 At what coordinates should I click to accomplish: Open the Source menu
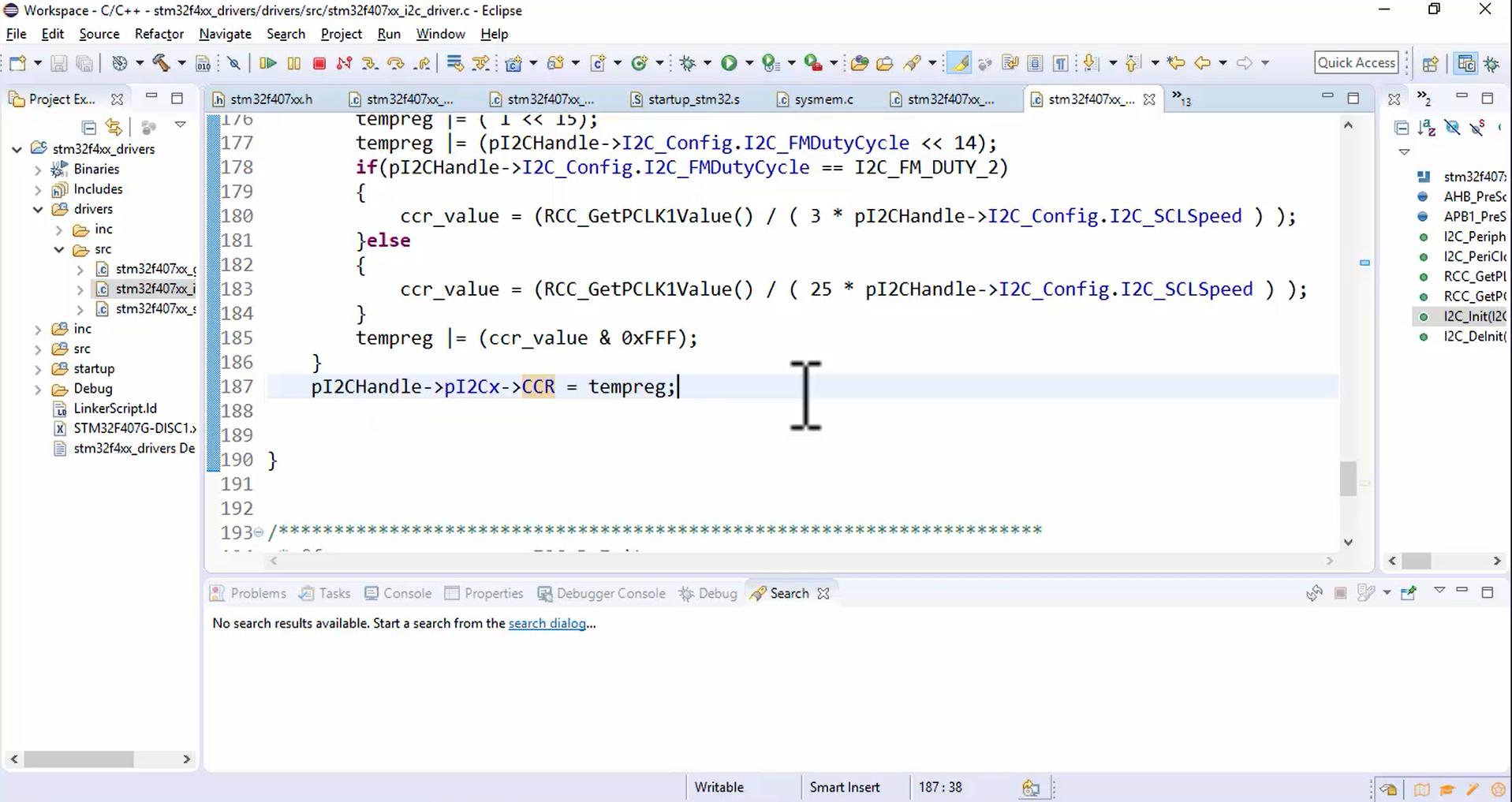99,34
